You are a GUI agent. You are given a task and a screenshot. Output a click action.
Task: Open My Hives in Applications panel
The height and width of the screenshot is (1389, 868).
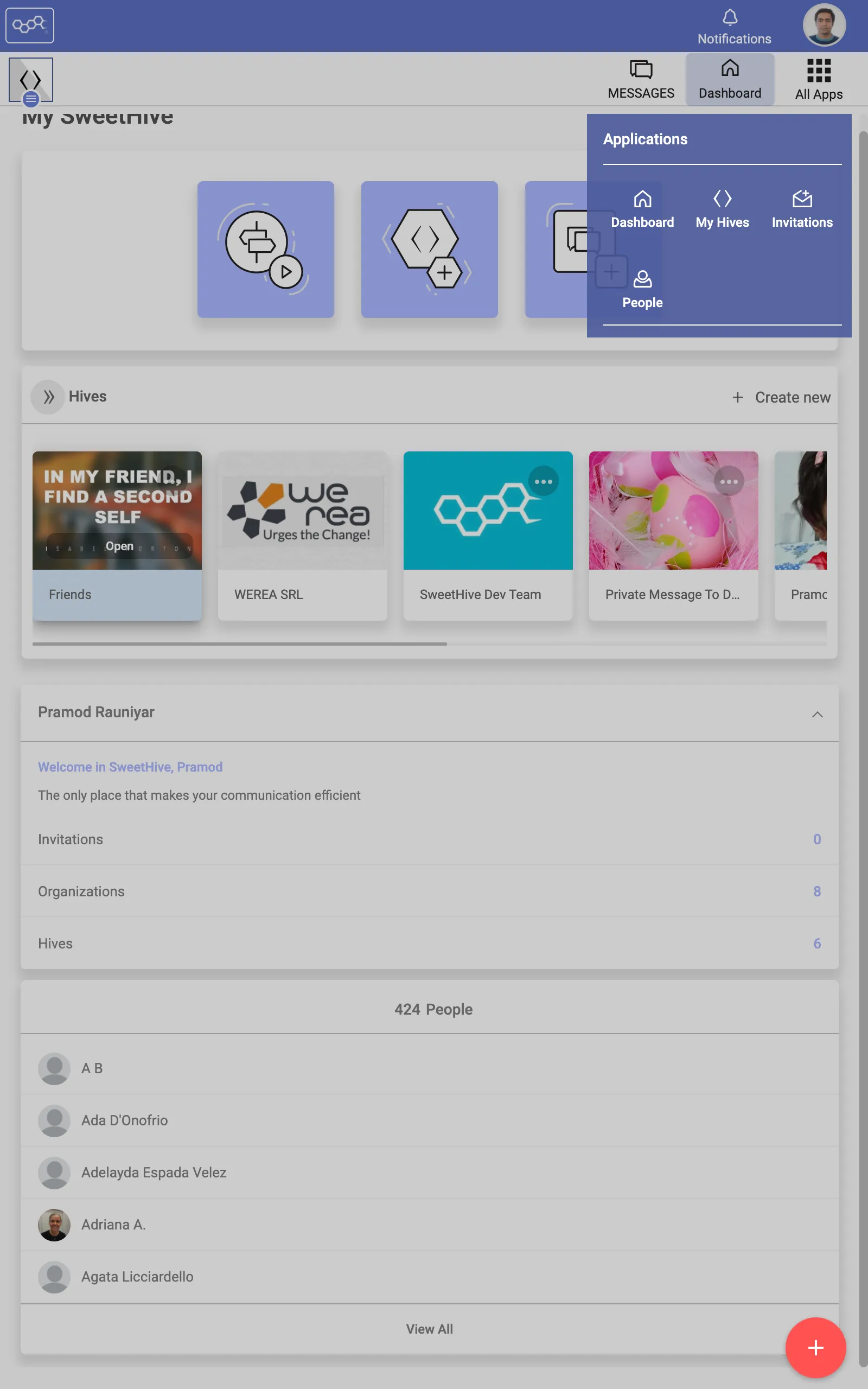coord(722,209)
